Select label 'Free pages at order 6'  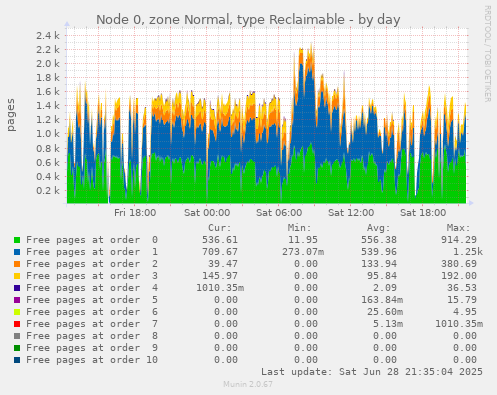pos(92,312)
